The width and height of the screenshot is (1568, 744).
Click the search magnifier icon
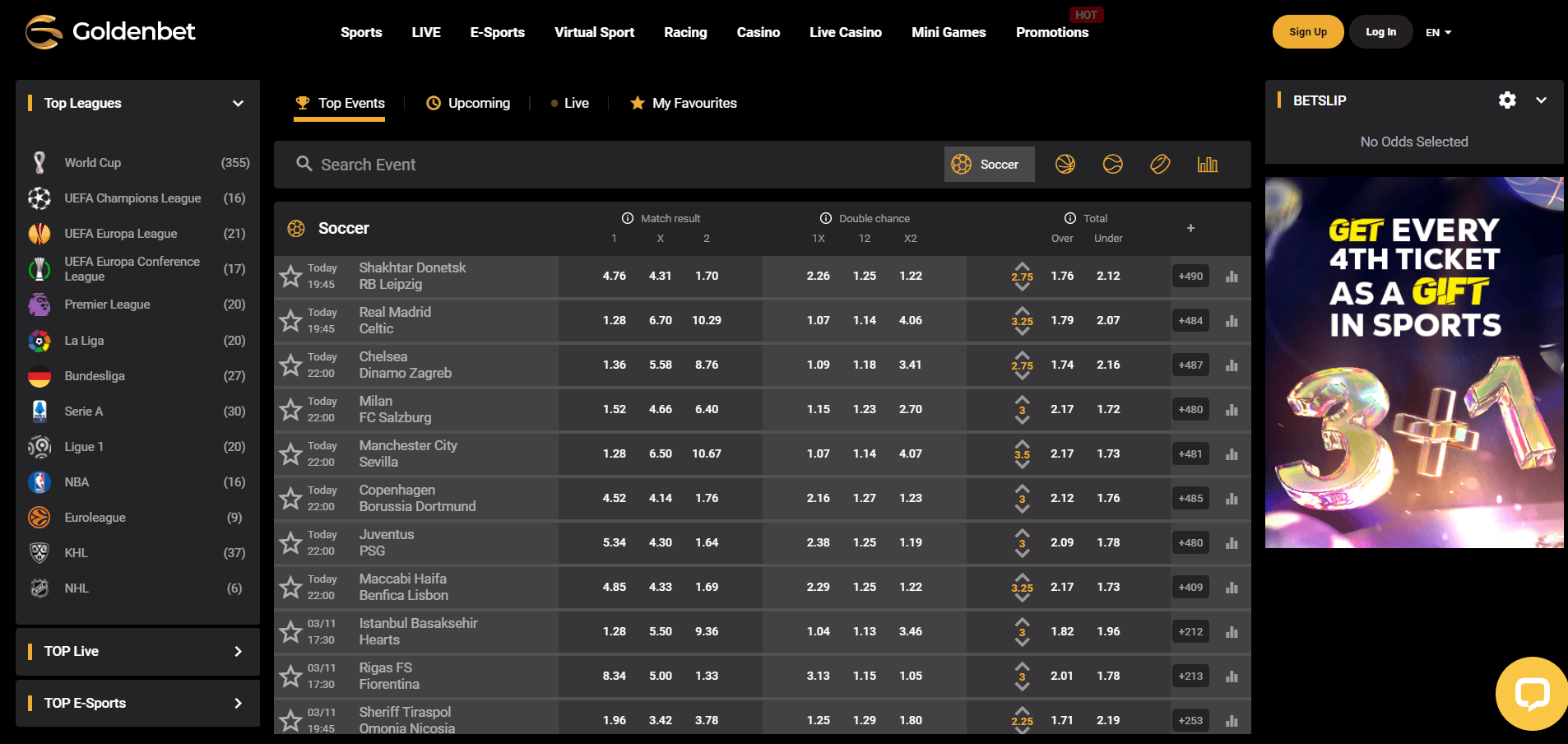(304, 164)
